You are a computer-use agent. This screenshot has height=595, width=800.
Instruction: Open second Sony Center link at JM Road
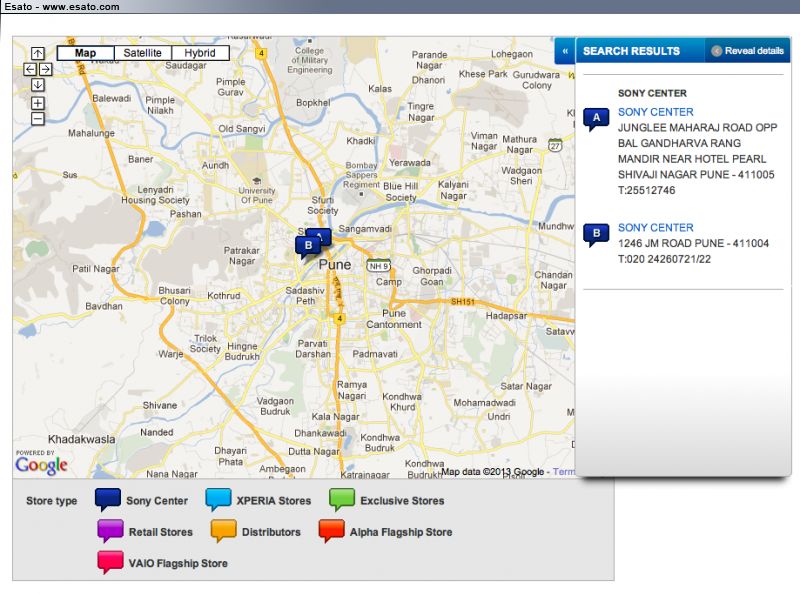[655, 228]
